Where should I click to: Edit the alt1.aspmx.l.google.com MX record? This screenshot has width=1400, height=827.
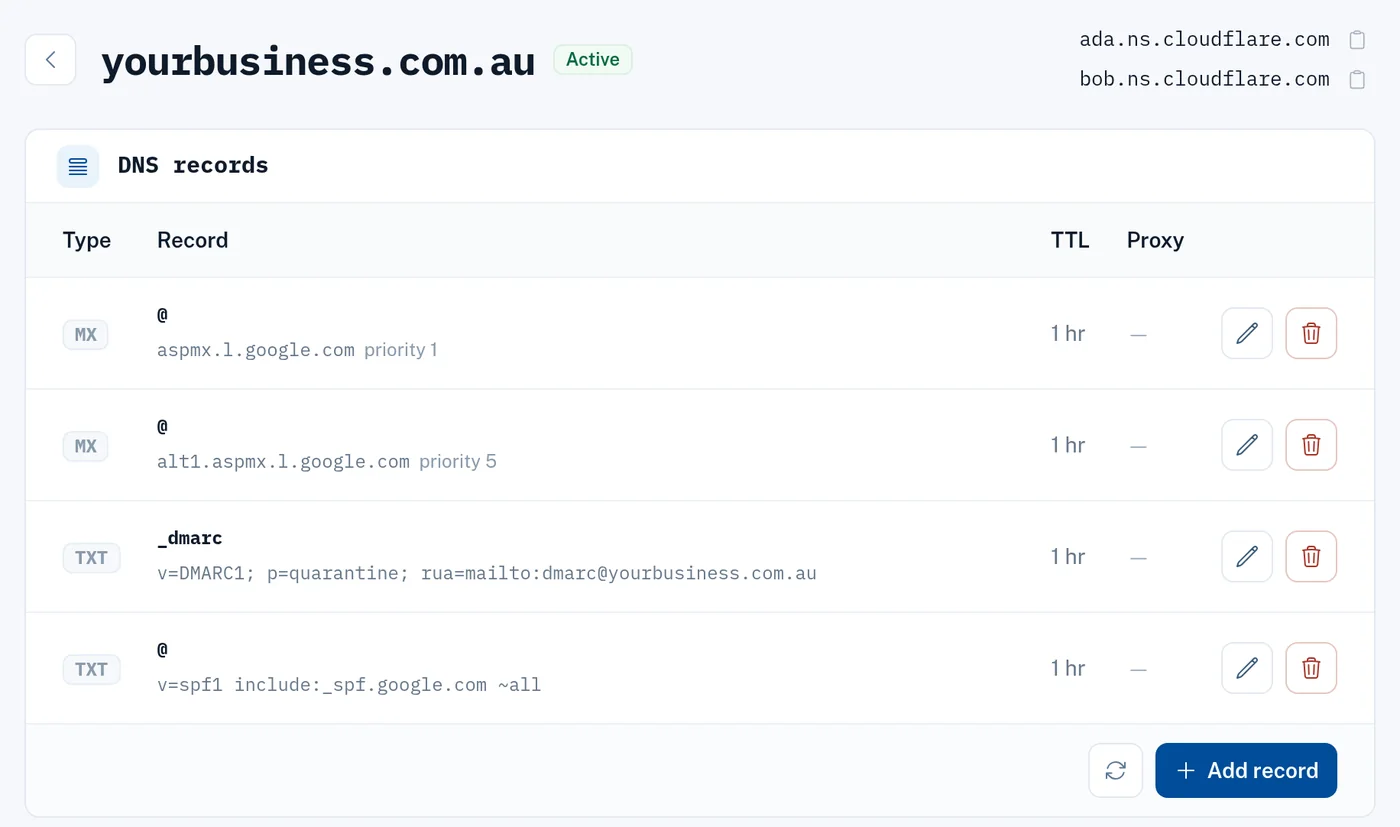[1247, 445]
